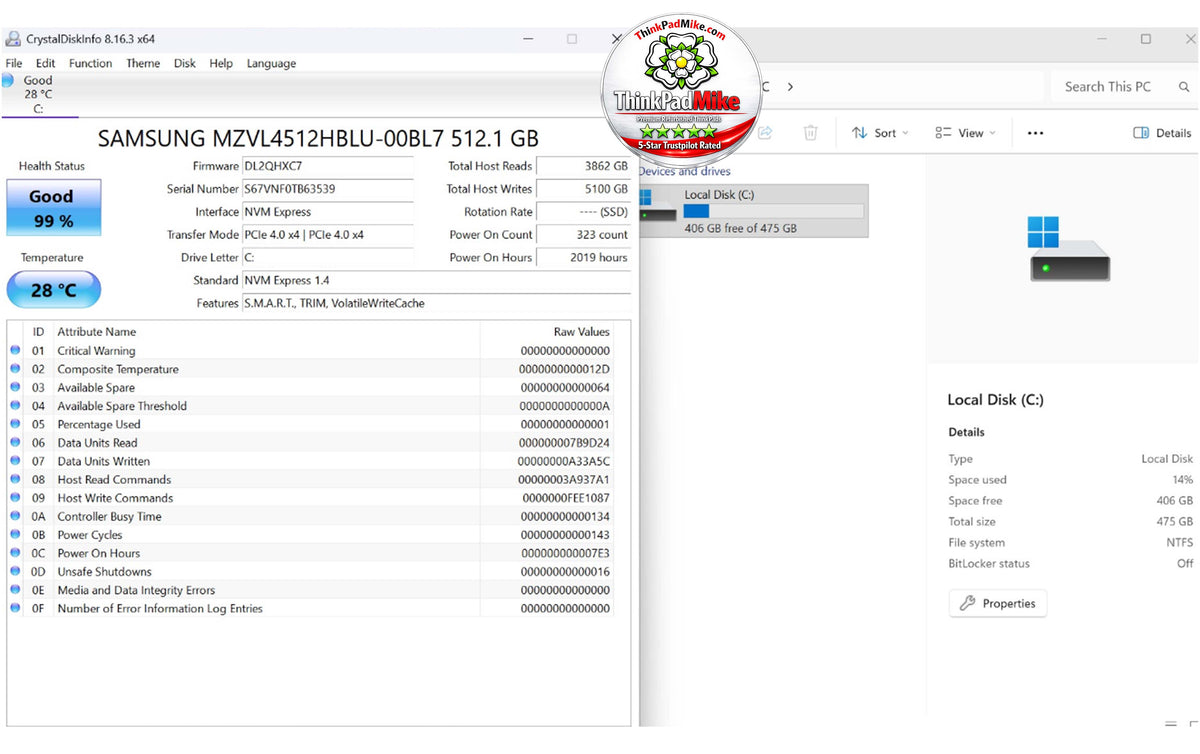Click the Power On Hours value 2019 hours
The image size is (1200, 754).
point(584,258)
